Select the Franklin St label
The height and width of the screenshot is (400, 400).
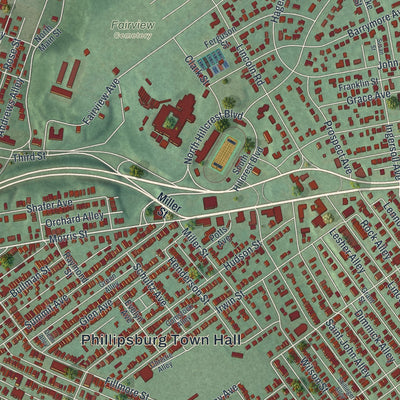[x=358, y=84]
